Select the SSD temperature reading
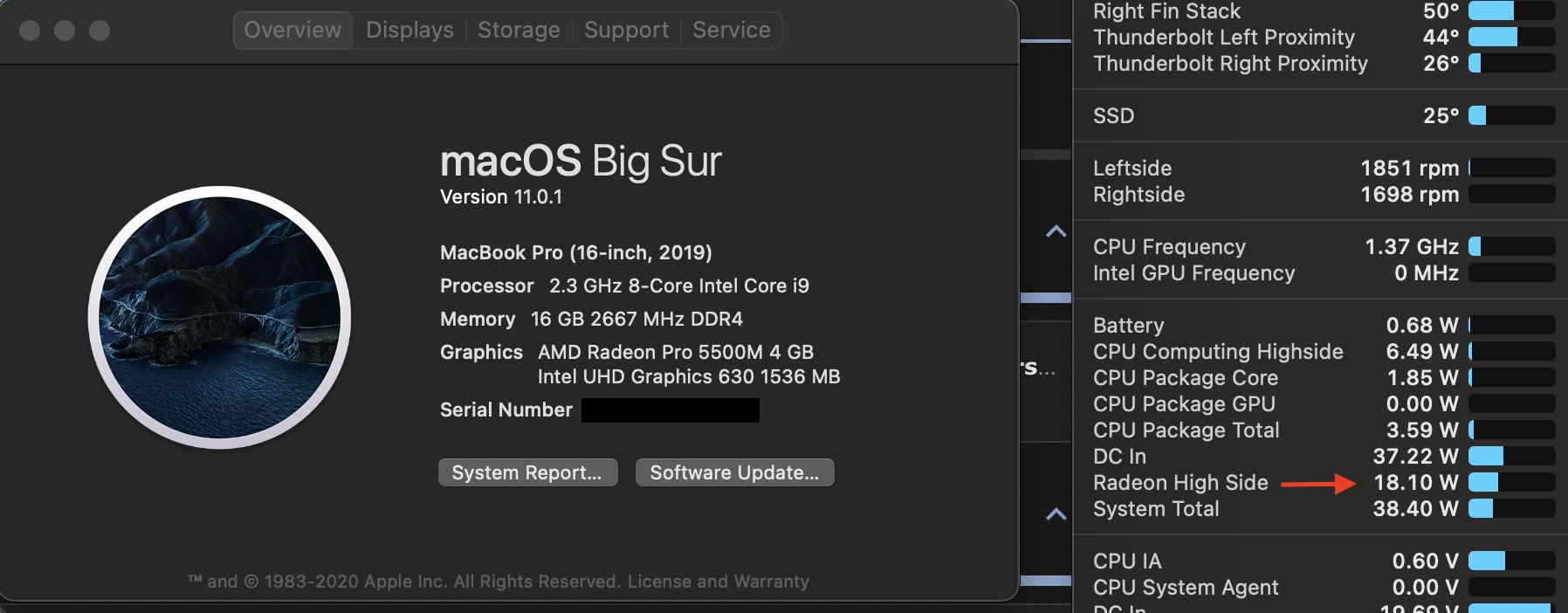This screenshot has height=613, width=1568. point(1441,116)
